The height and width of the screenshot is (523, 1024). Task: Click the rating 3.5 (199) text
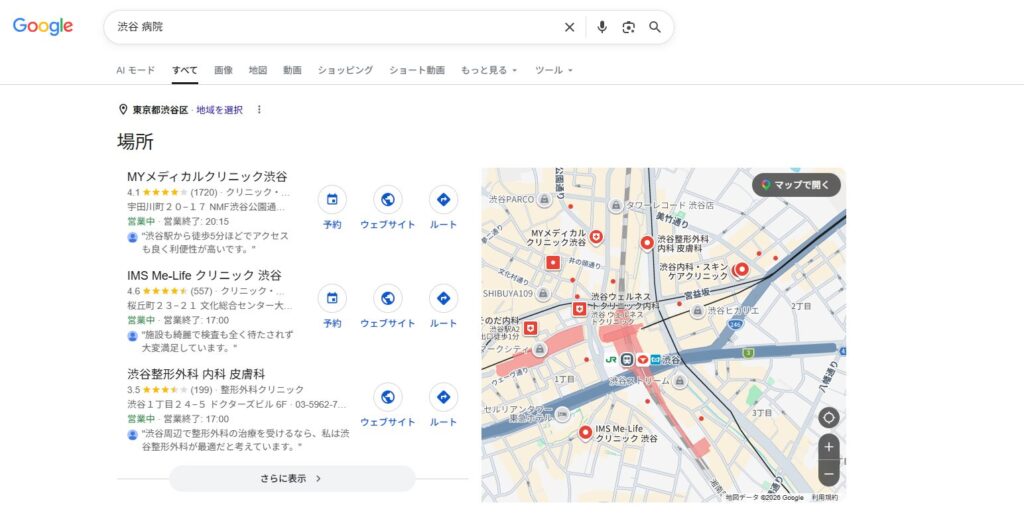click(x=170, y=390)
